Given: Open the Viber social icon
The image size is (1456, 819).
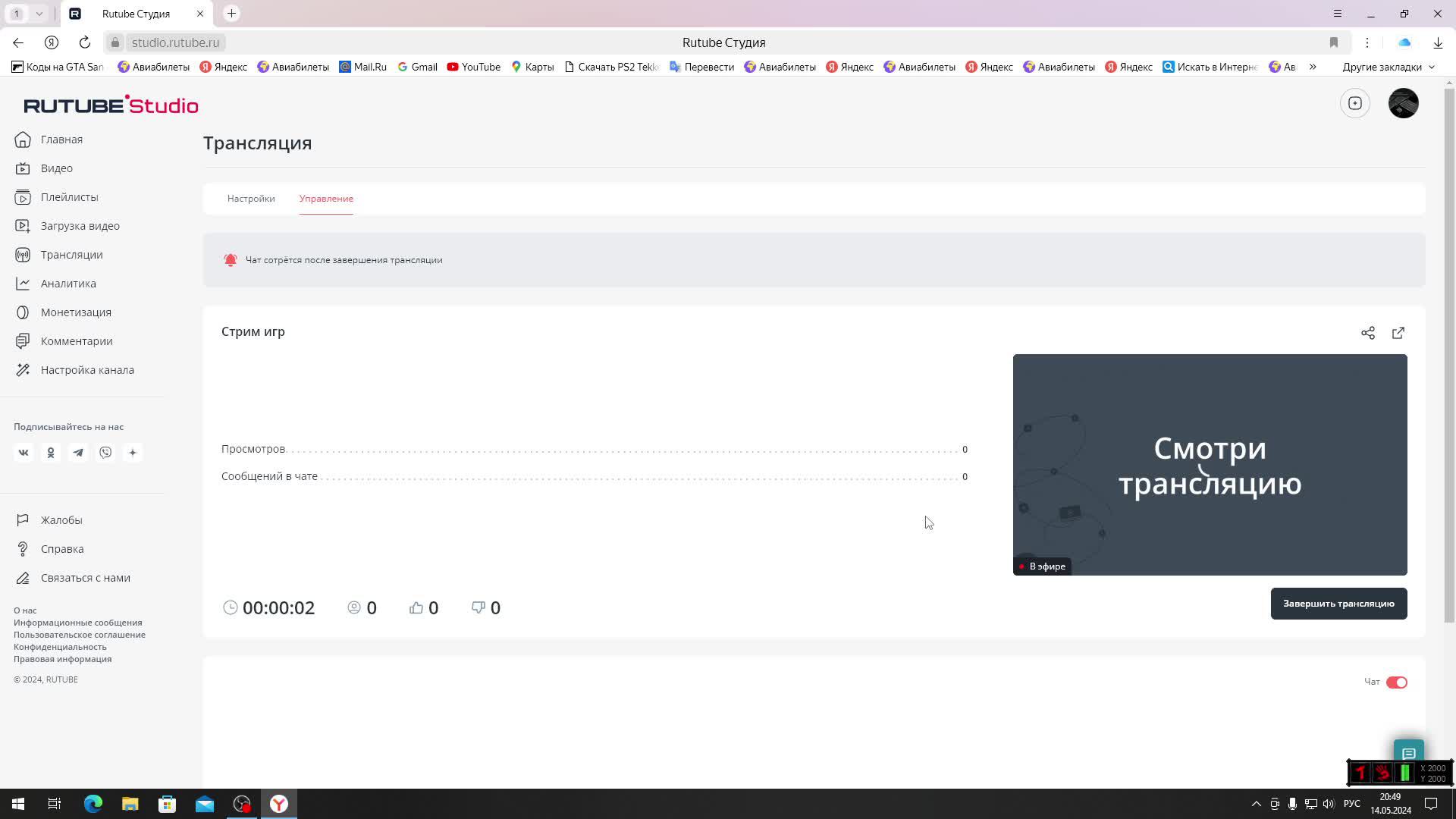Looking at the screenshot, I should 105,453.
